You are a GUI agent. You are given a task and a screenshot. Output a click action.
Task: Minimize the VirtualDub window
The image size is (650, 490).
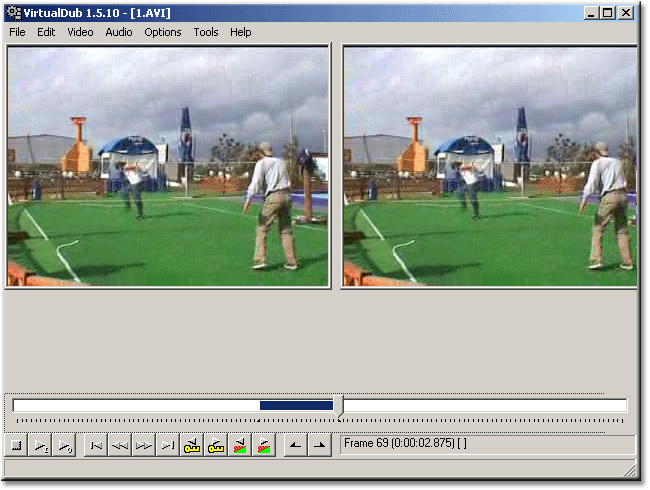[592, 13]
